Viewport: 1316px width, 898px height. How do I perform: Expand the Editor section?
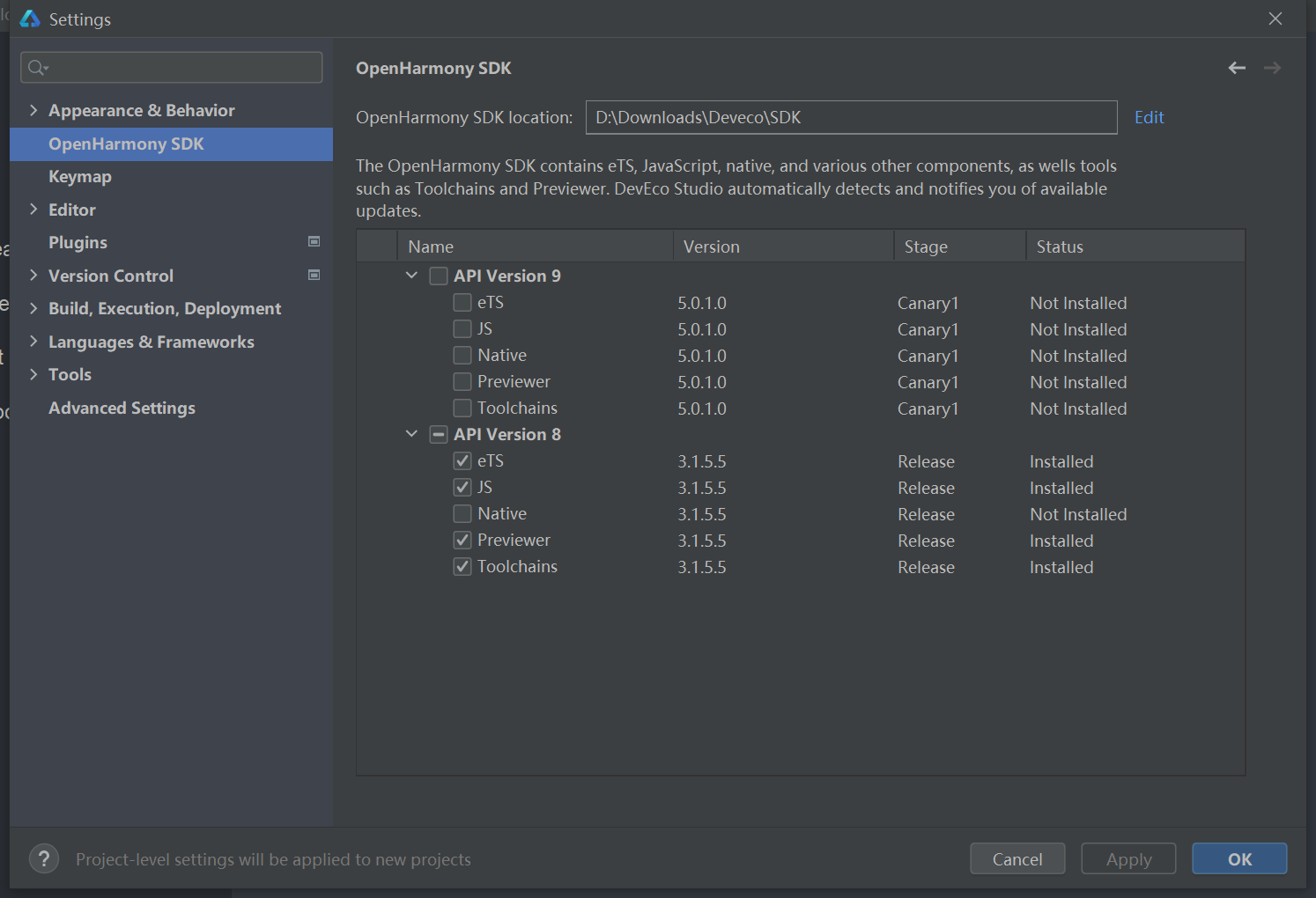pyautogui.click(x=33, y=210)
